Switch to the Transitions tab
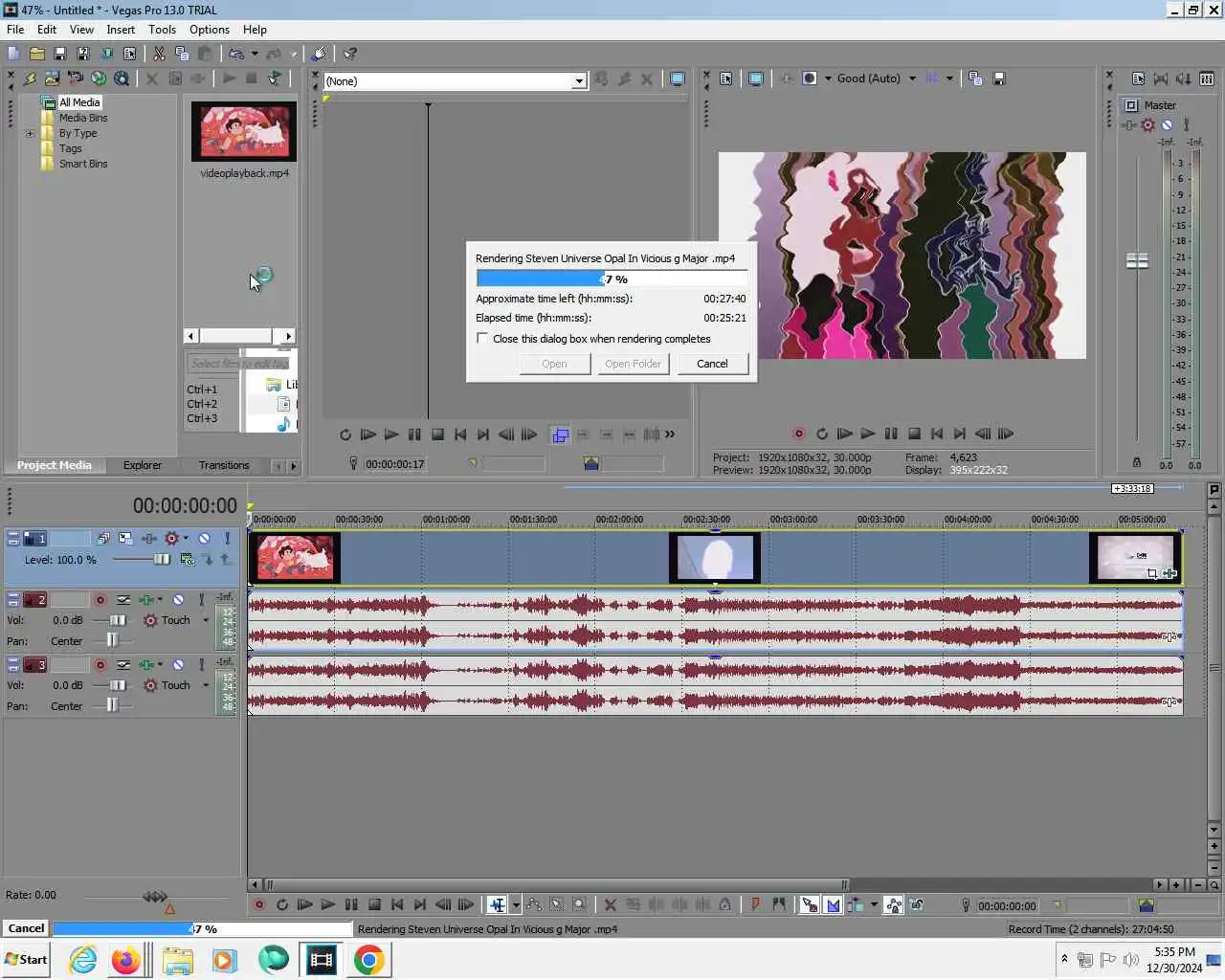This screenshot has width=1225, height=980. pos(224,465)
